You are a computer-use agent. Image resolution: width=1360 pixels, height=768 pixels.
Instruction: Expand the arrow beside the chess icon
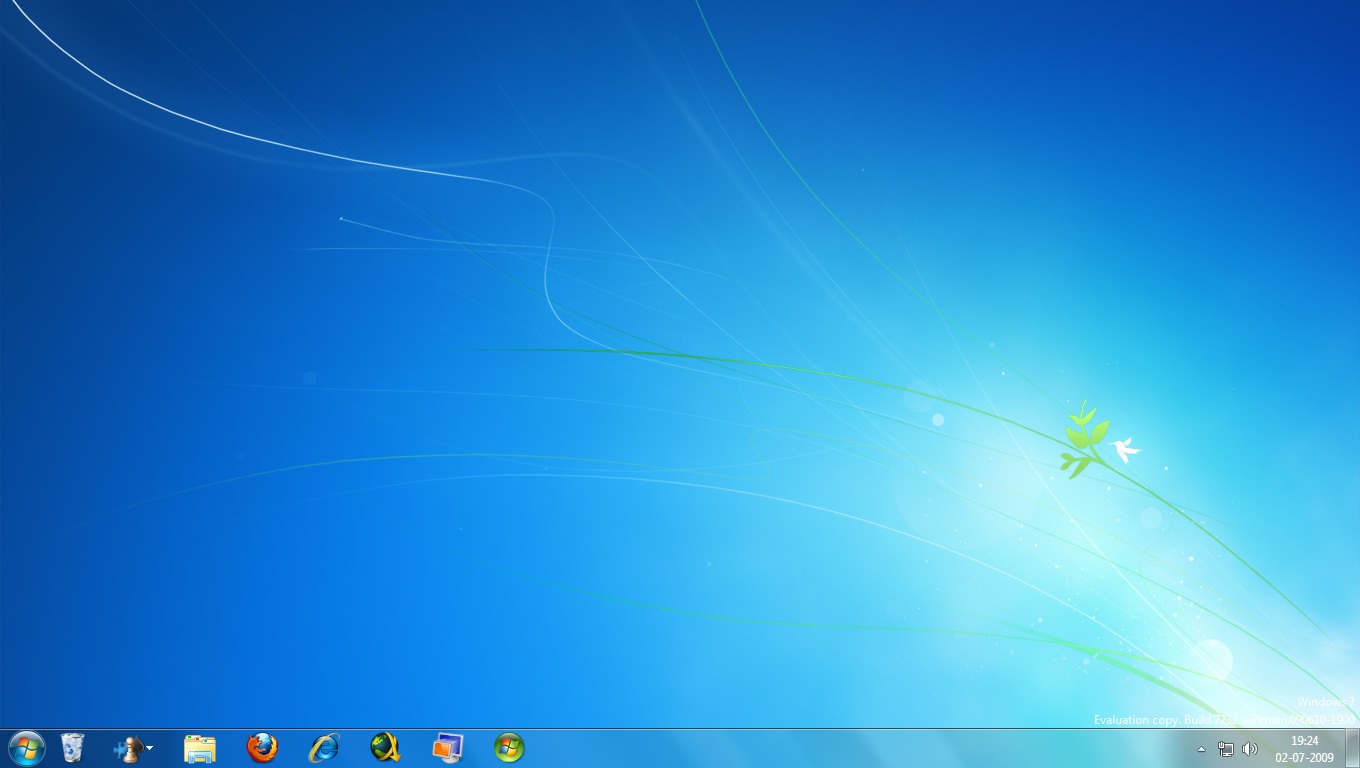tap(150, 748)
